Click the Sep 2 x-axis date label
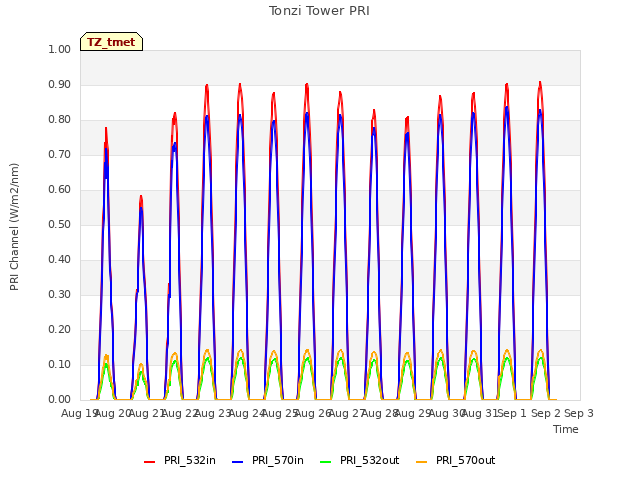 click(x=546, y=413)
